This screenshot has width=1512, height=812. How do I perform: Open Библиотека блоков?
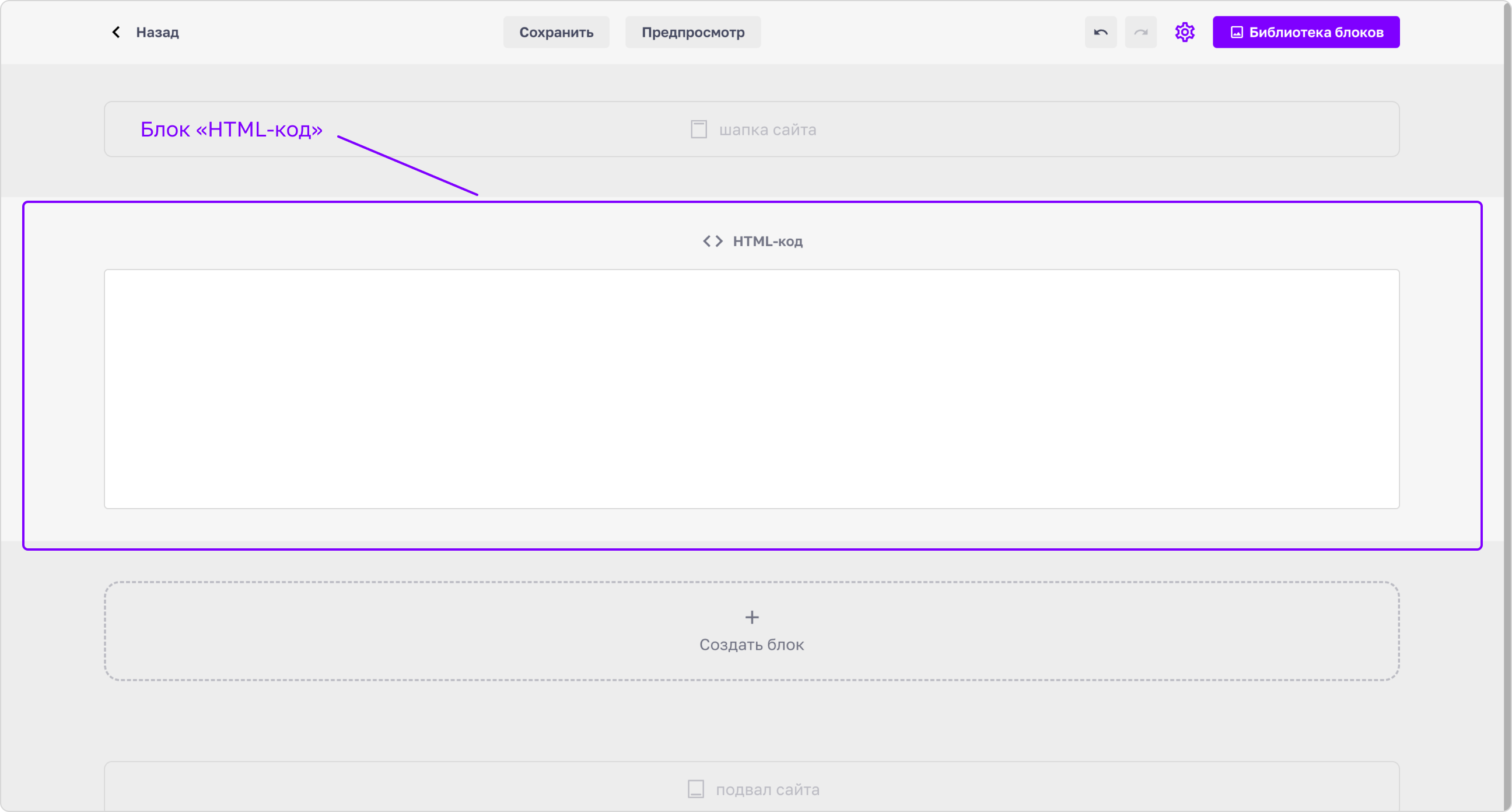pos(1306,32)
